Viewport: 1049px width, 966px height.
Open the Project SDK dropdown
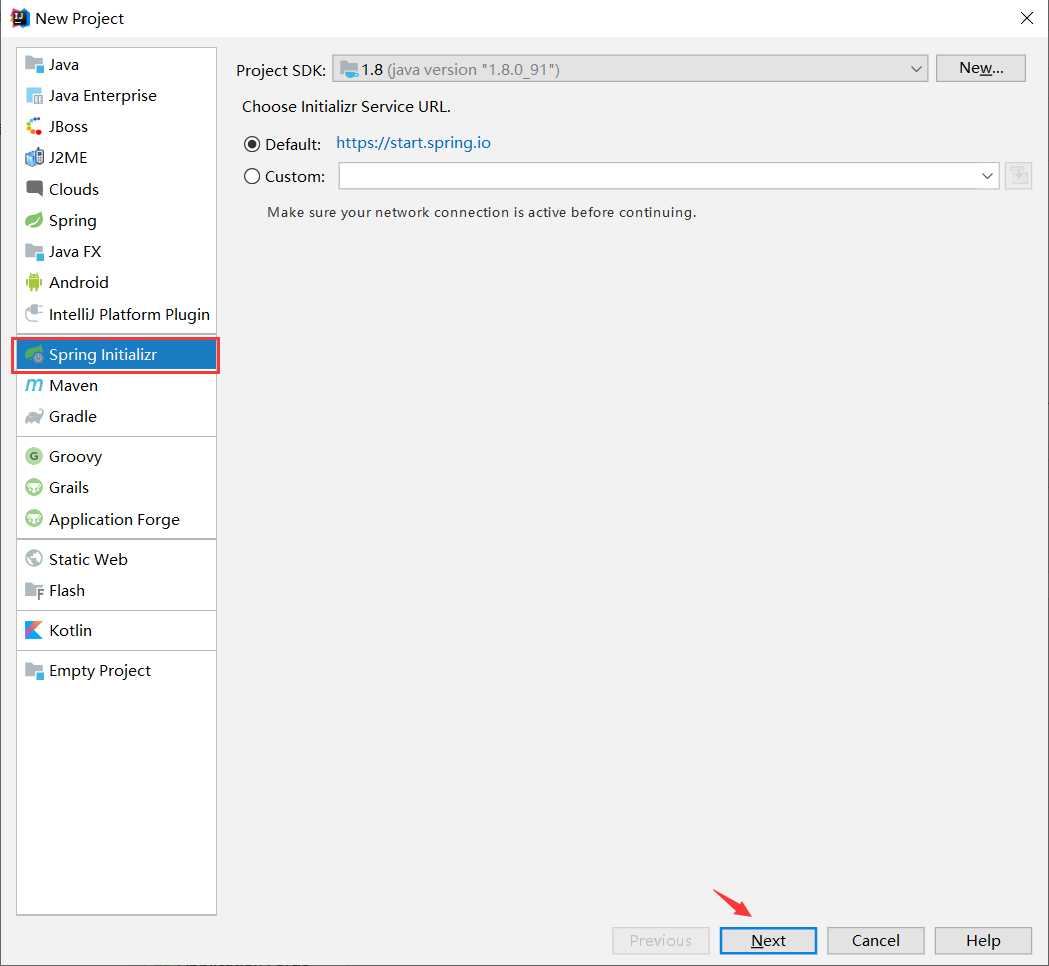point(630,68)
